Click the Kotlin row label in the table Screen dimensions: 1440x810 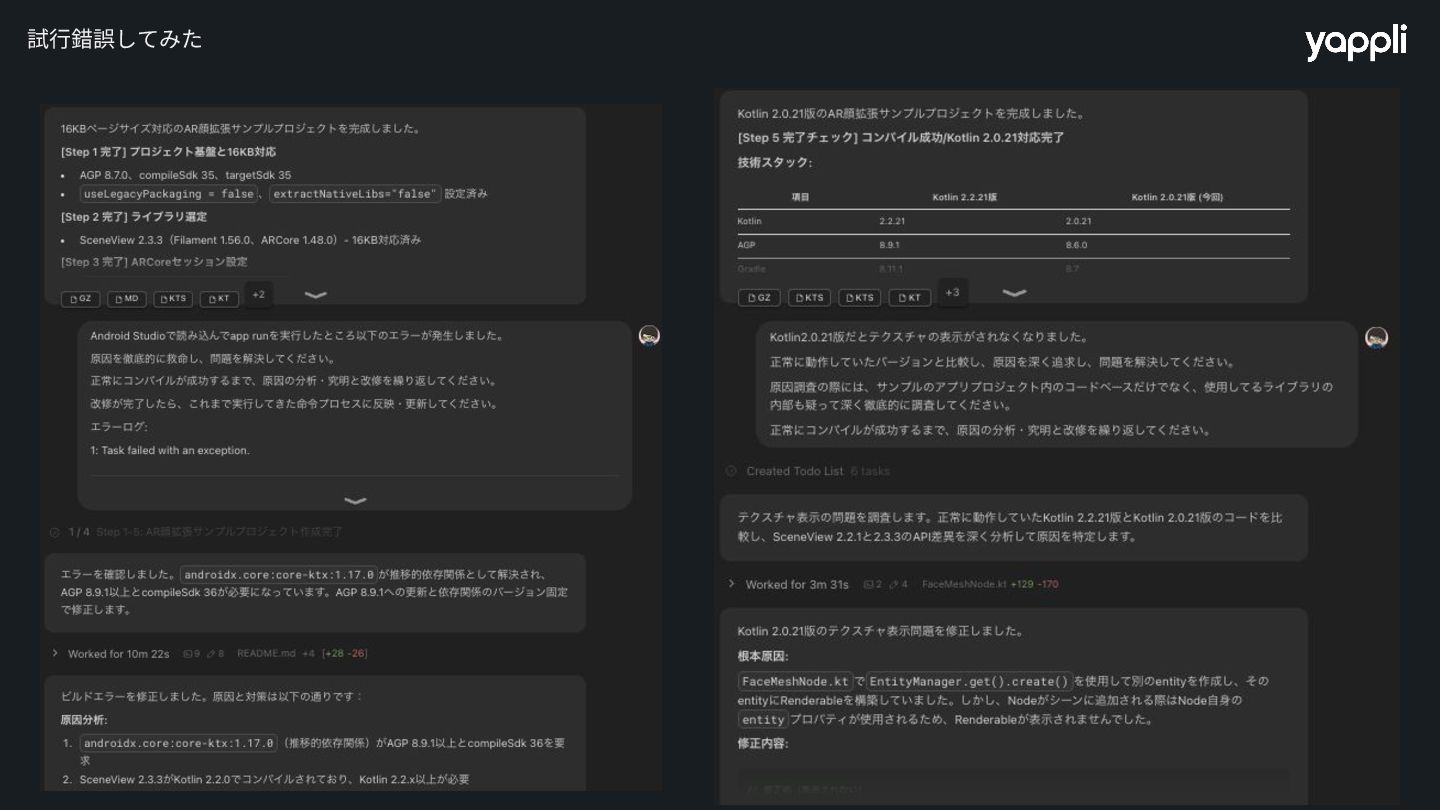749,221
